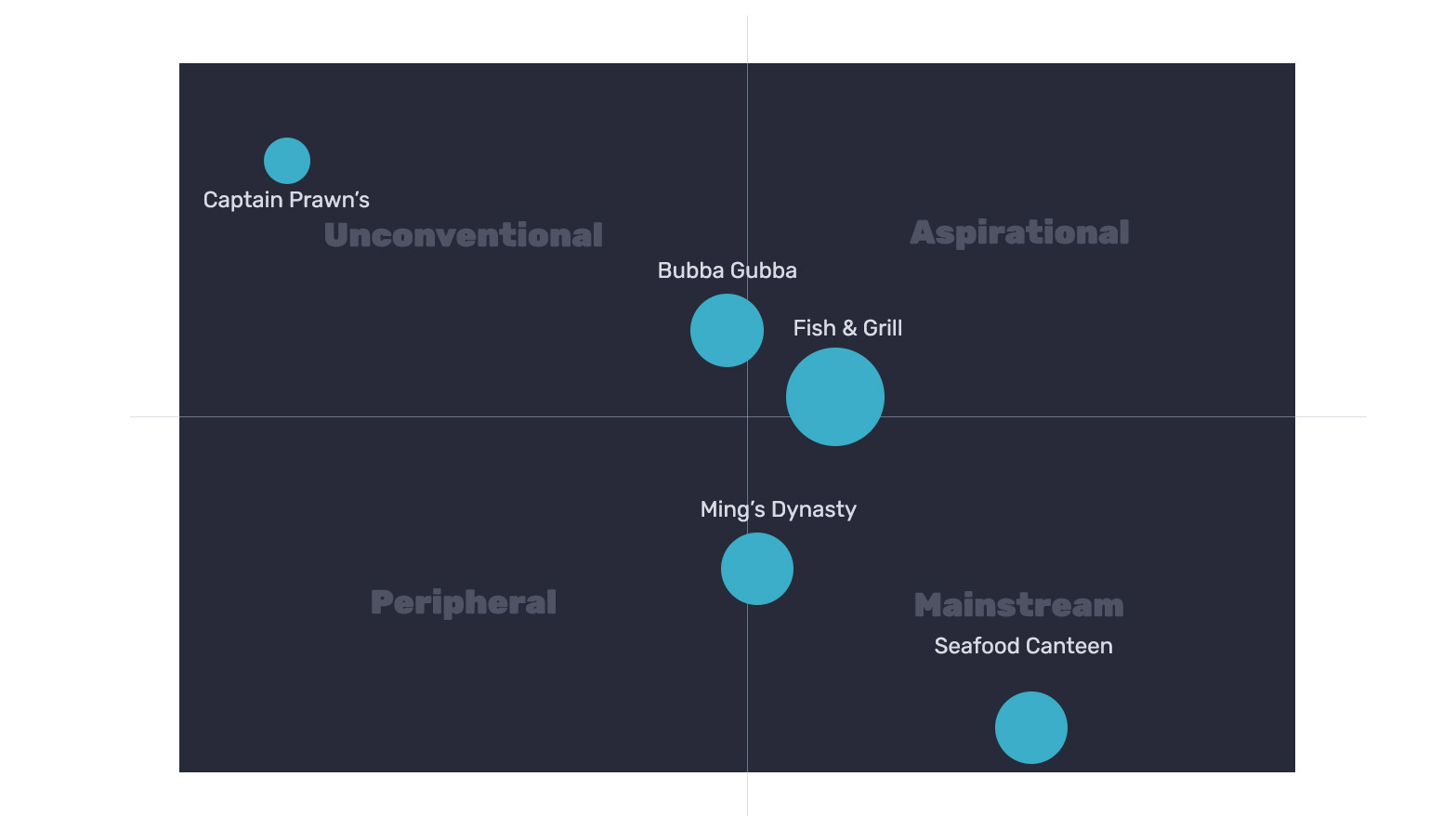
Task: Click the horizontal axis line right of chart
Action: click(x=1331, y=416)
